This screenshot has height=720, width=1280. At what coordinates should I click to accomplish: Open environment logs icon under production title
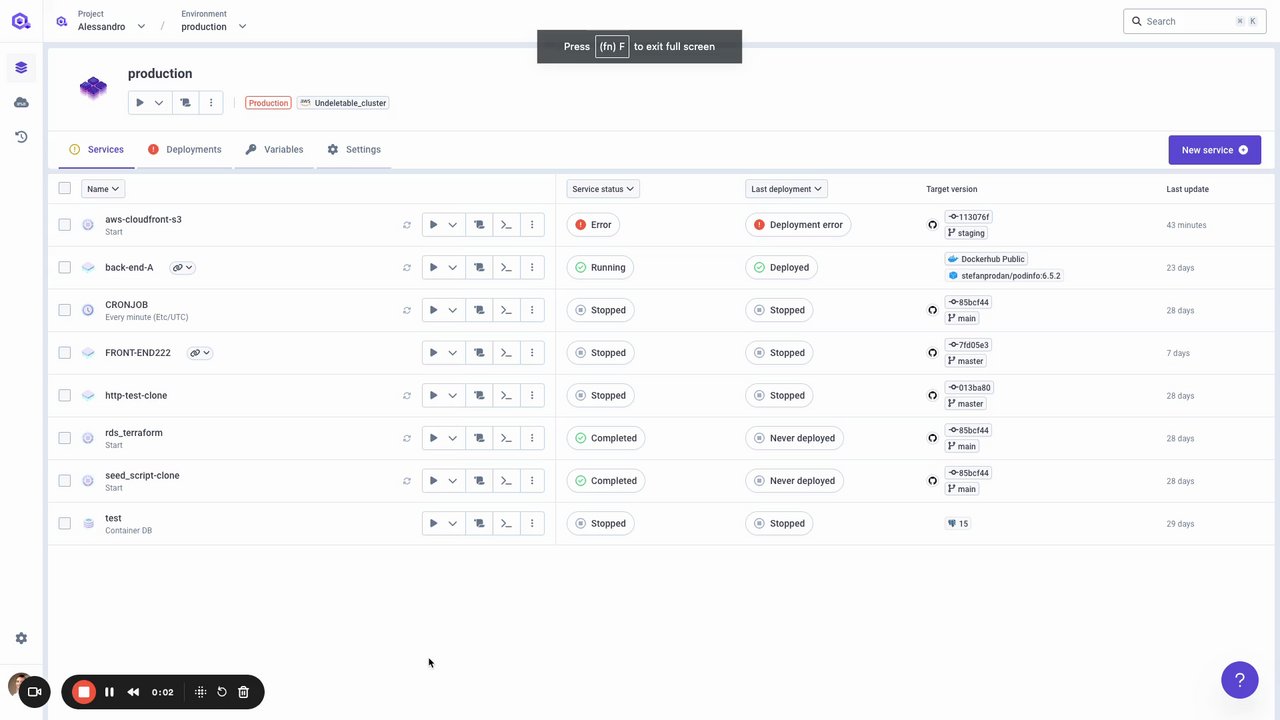185,102
